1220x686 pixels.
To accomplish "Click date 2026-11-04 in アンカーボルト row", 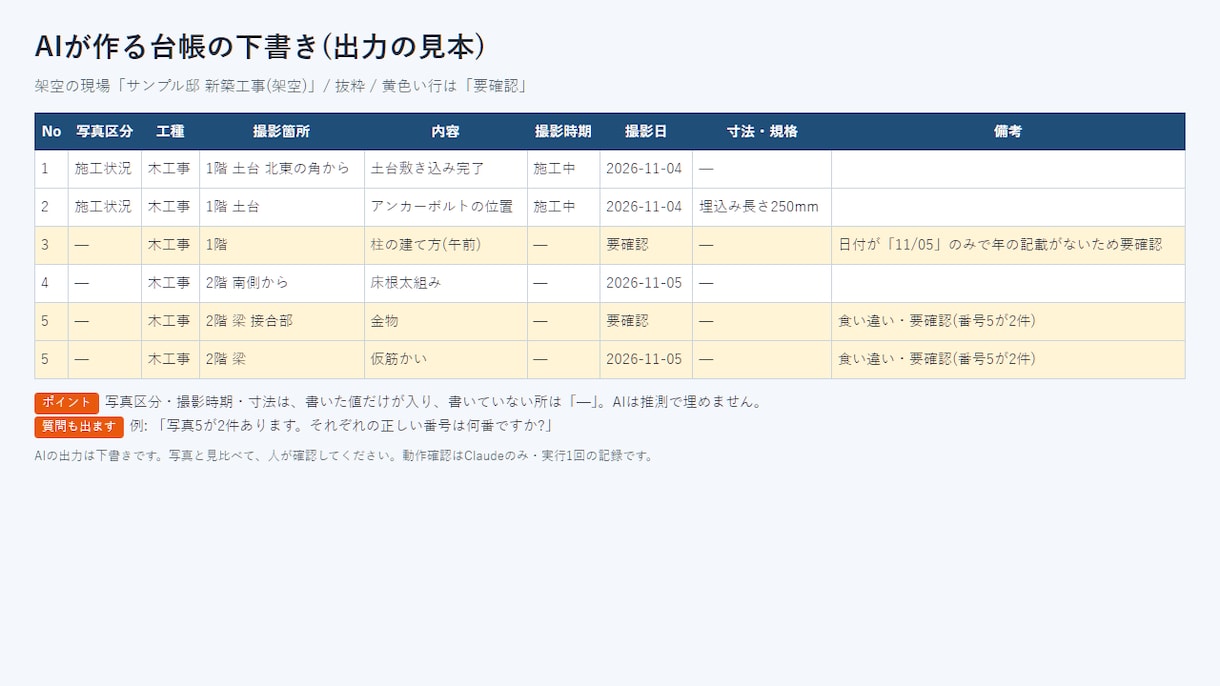I will coord(644,207).
